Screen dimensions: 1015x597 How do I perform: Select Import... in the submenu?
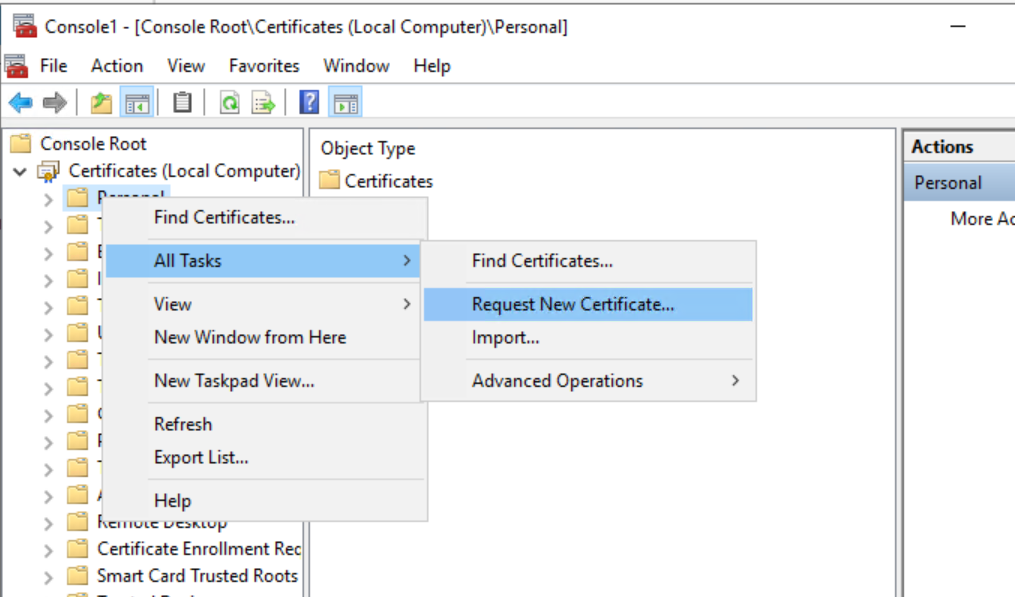pos(588,337)
